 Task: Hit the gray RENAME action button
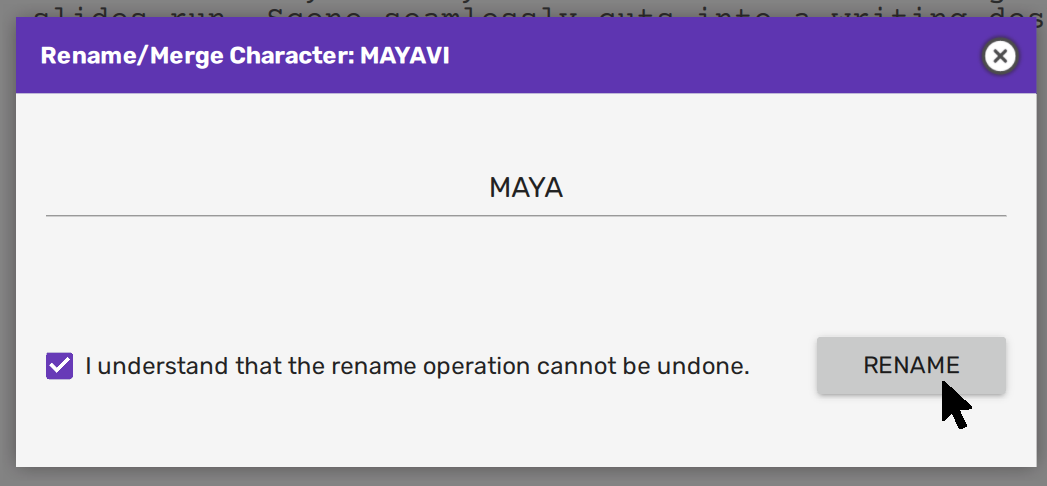tap(911, 366)
